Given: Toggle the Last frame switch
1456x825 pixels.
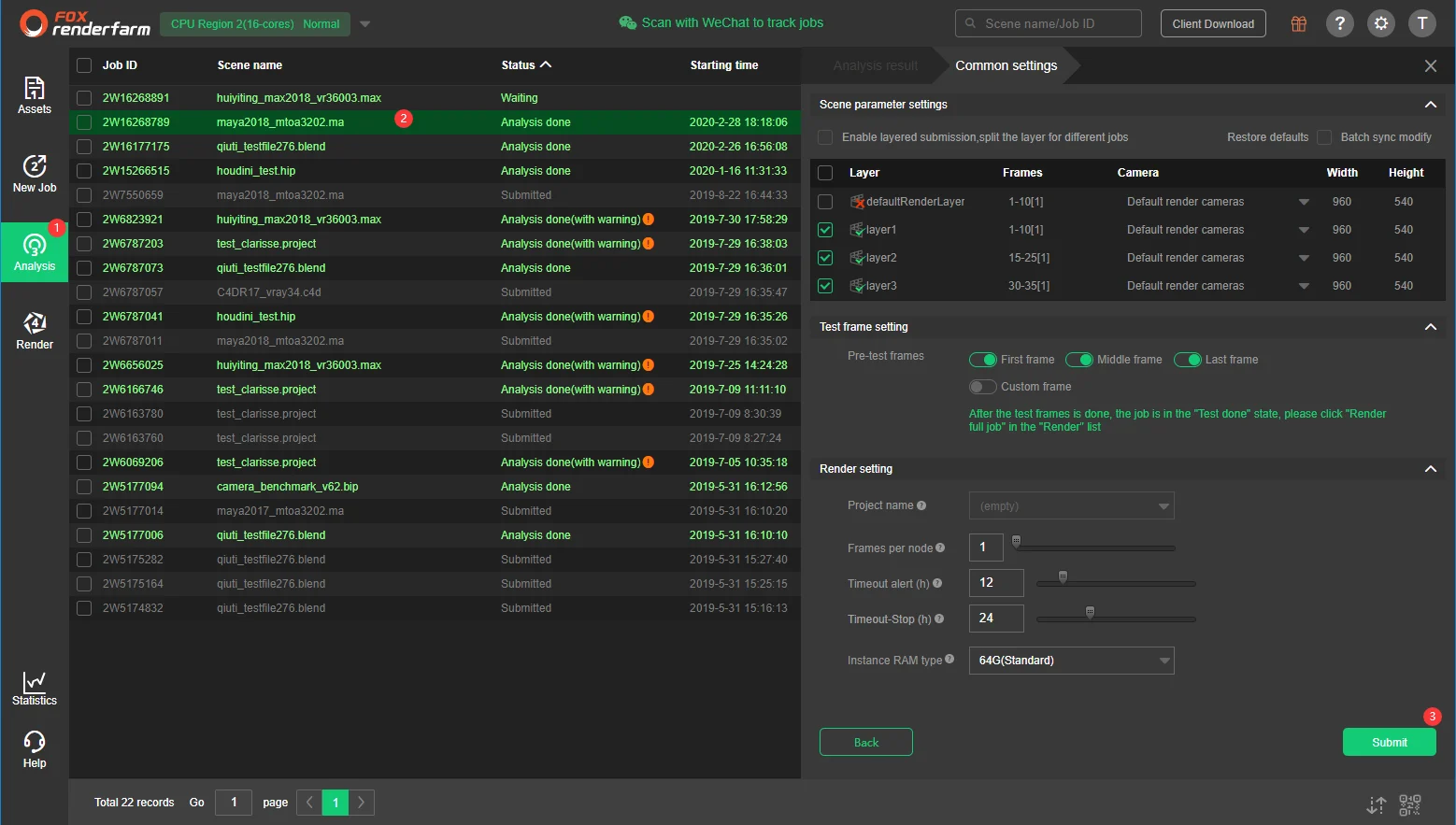Looking at the screenshot, I should (x=1188, y=360).
